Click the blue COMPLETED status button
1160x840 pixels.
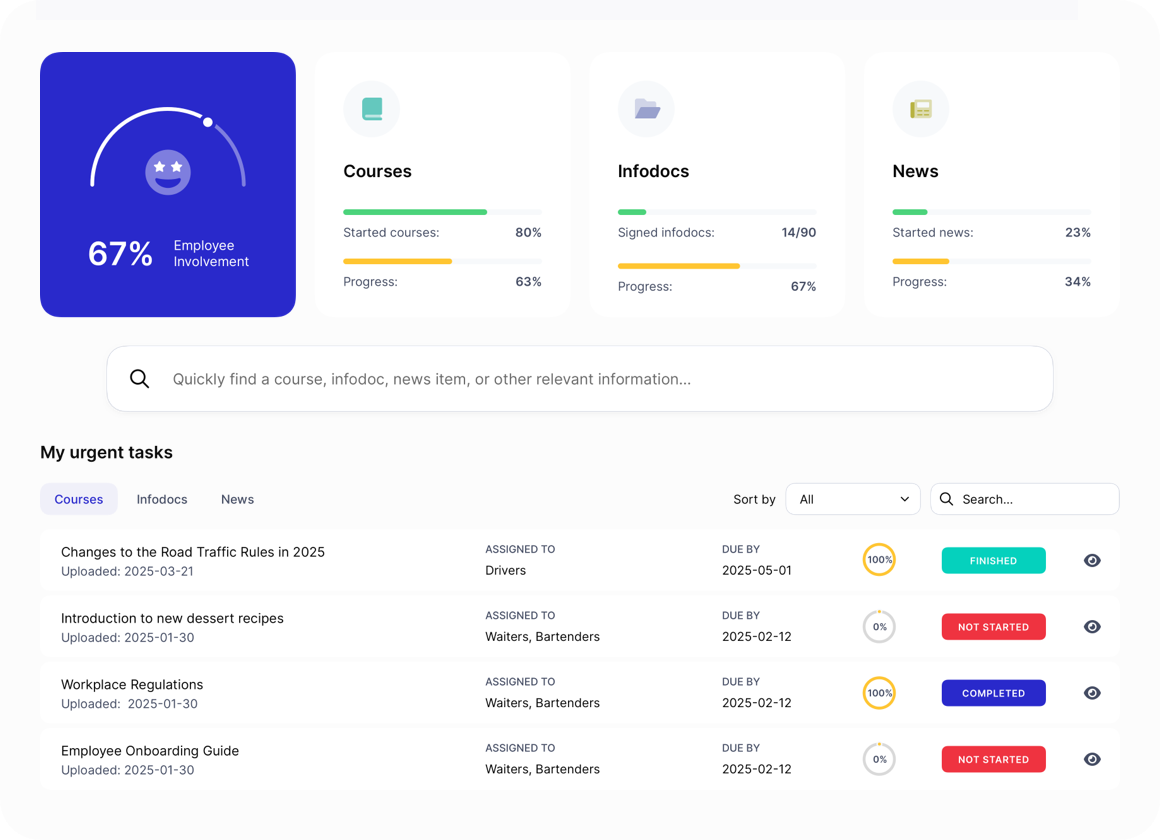tap(993, 693)
